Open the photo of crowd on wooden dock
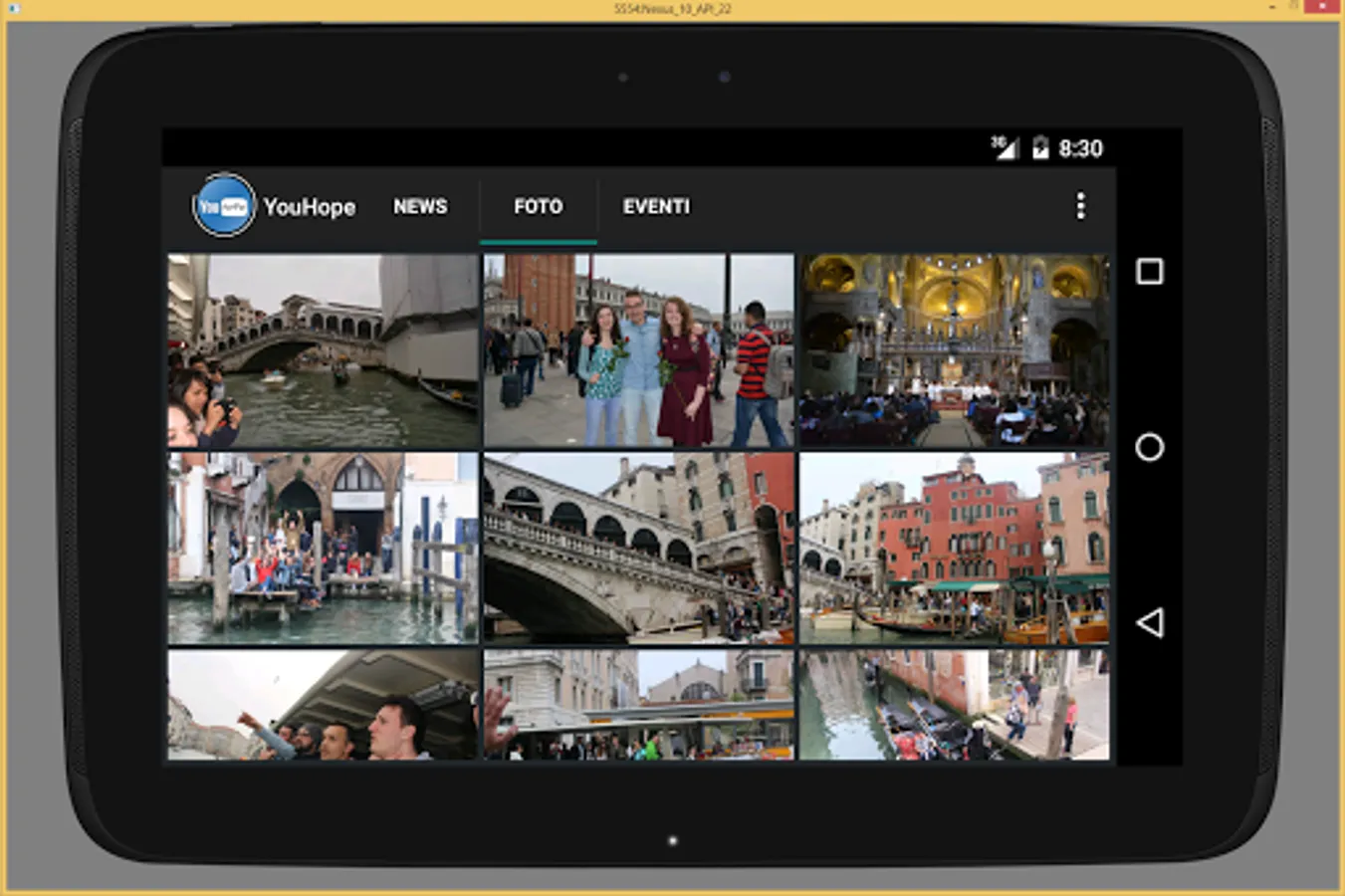The height and width of the screenshot is (896, 1345). coord(324,549)
